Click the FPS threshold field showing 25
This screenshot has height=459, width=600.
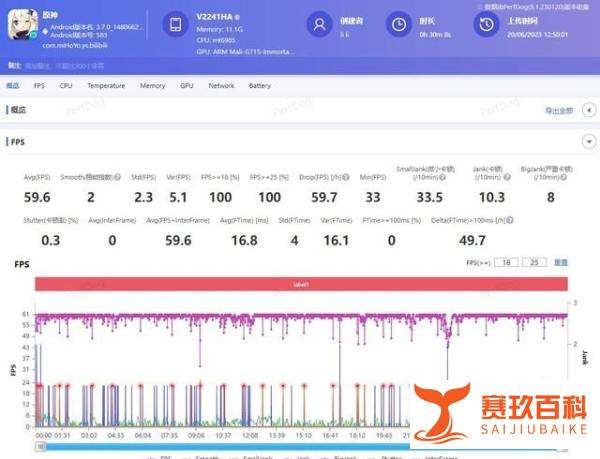[535, 262]
